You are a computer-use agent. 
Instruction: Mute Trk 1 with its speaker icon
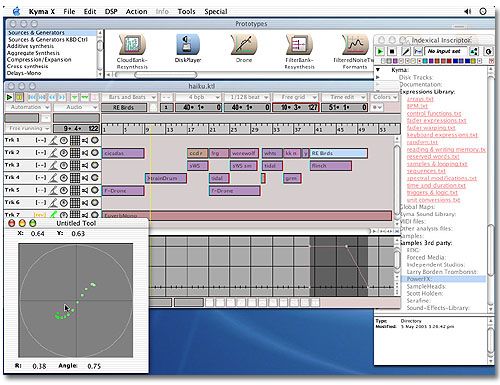click(x=85, y=140)
